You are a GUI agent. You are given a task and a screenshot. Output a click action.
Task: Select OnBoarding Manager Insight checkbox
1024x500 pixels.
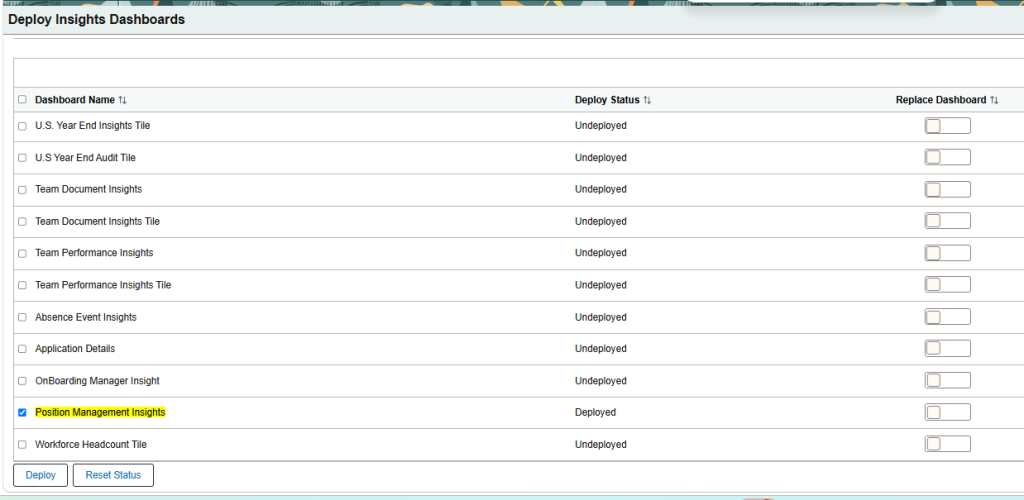[x=22, y=381]
